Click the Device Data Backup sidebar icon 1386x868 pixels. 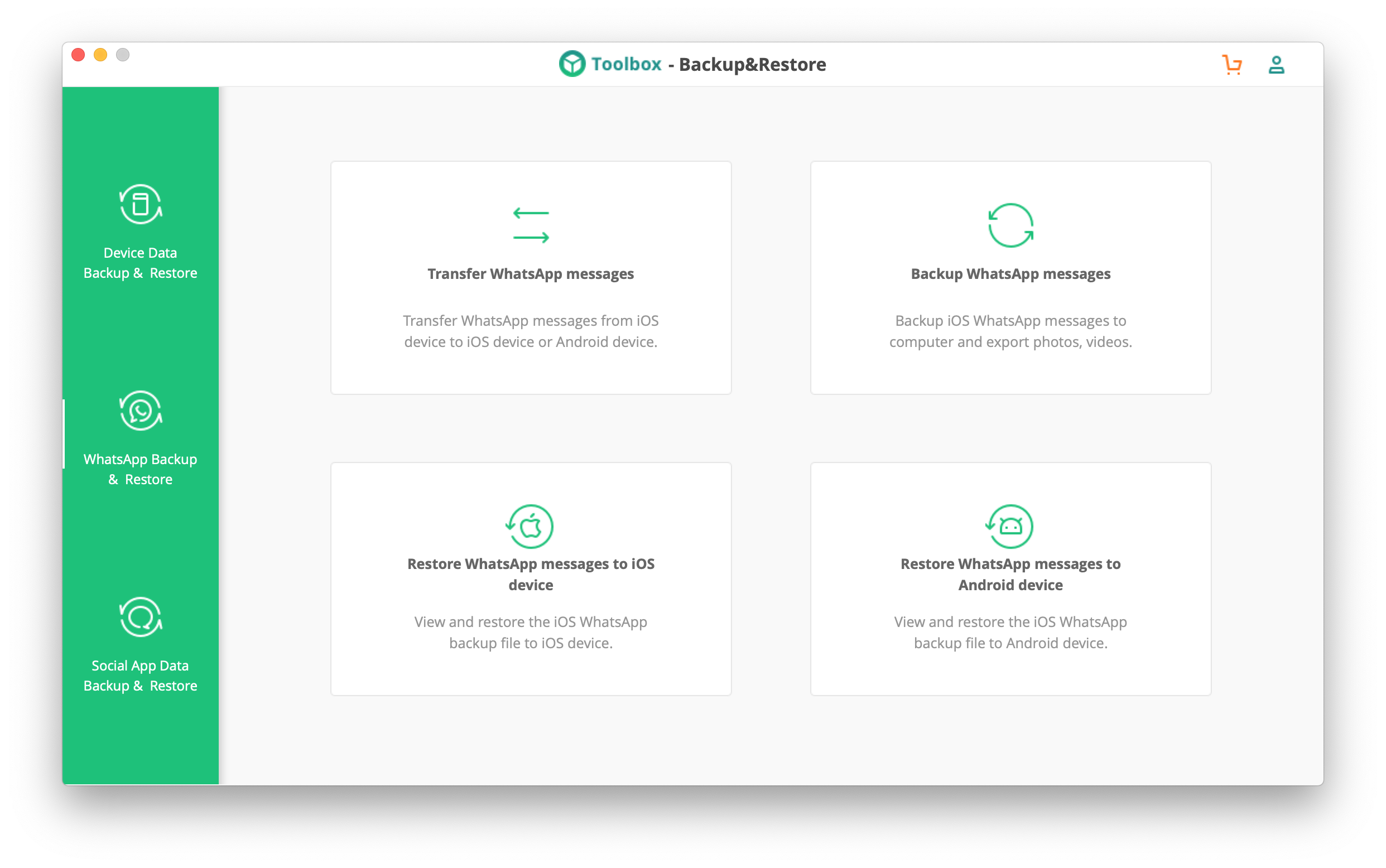coord(141,204)
